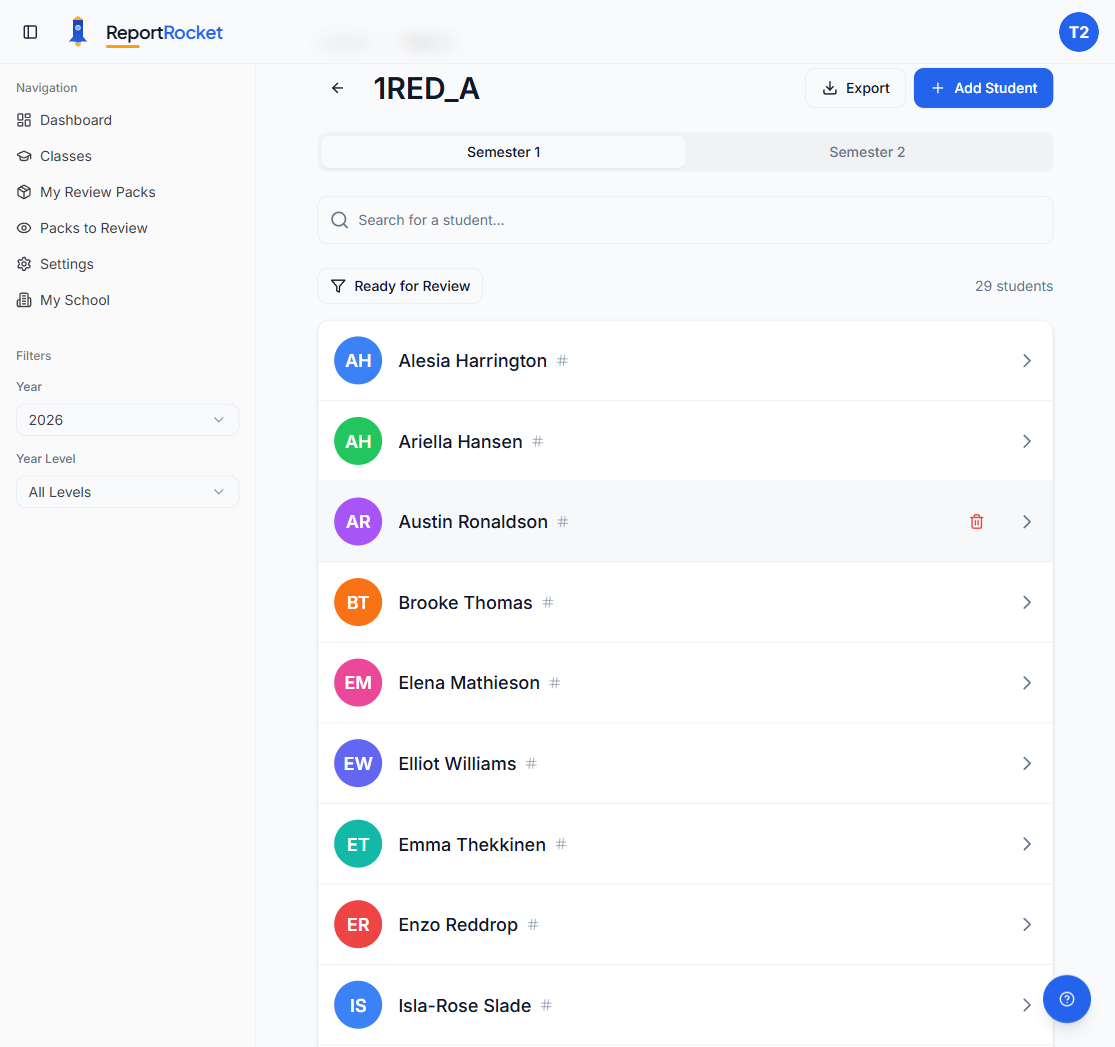This screenshot has width=1115, height=1047.
Task: Open the help widget in the corner
Action: (1067, 999)
